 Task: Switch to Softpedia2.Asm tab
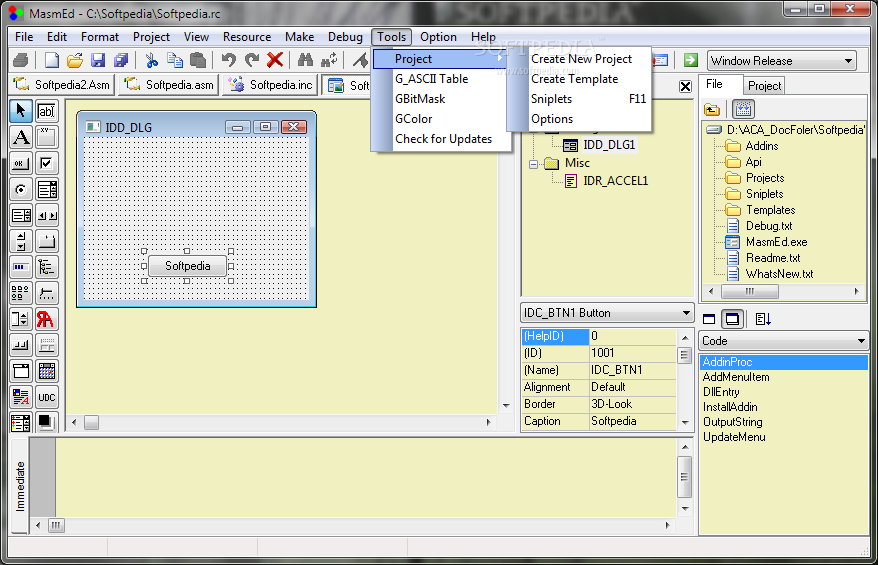tap(62, 85)
